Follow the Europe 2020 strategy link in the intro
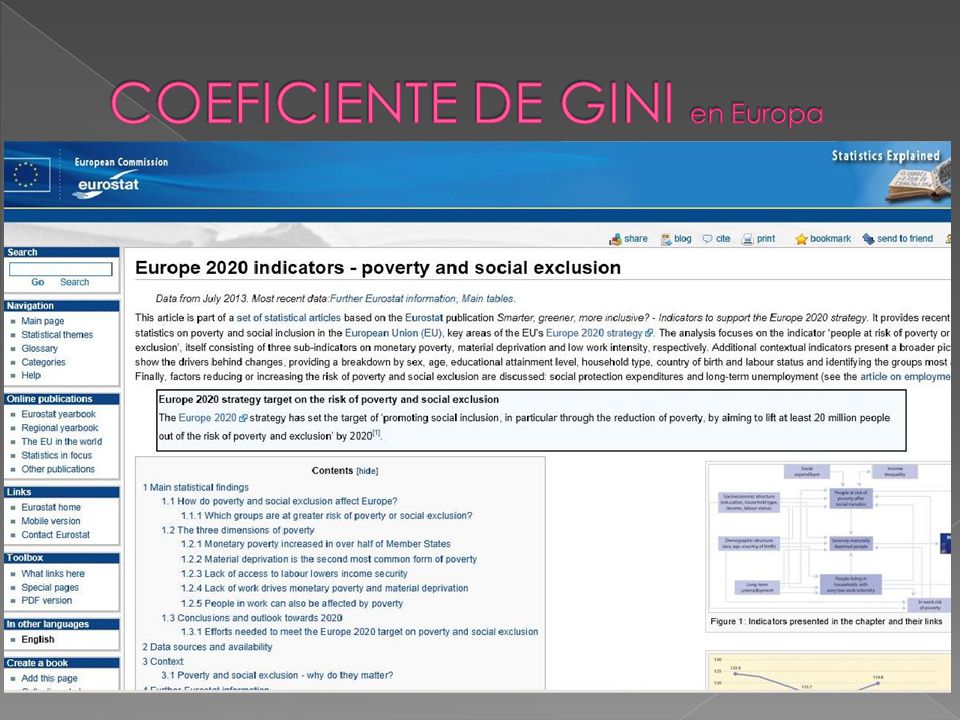Viewport: 960px width, 720px height. click(x=594, y=333)
